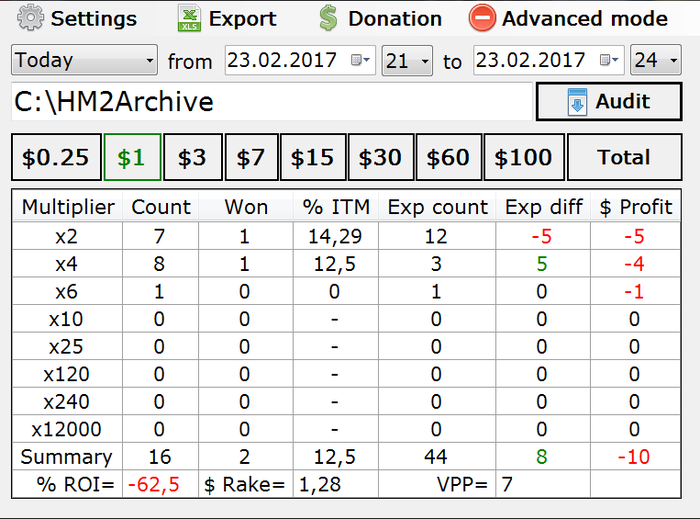Click the x2 Exp count value 12

436,237
